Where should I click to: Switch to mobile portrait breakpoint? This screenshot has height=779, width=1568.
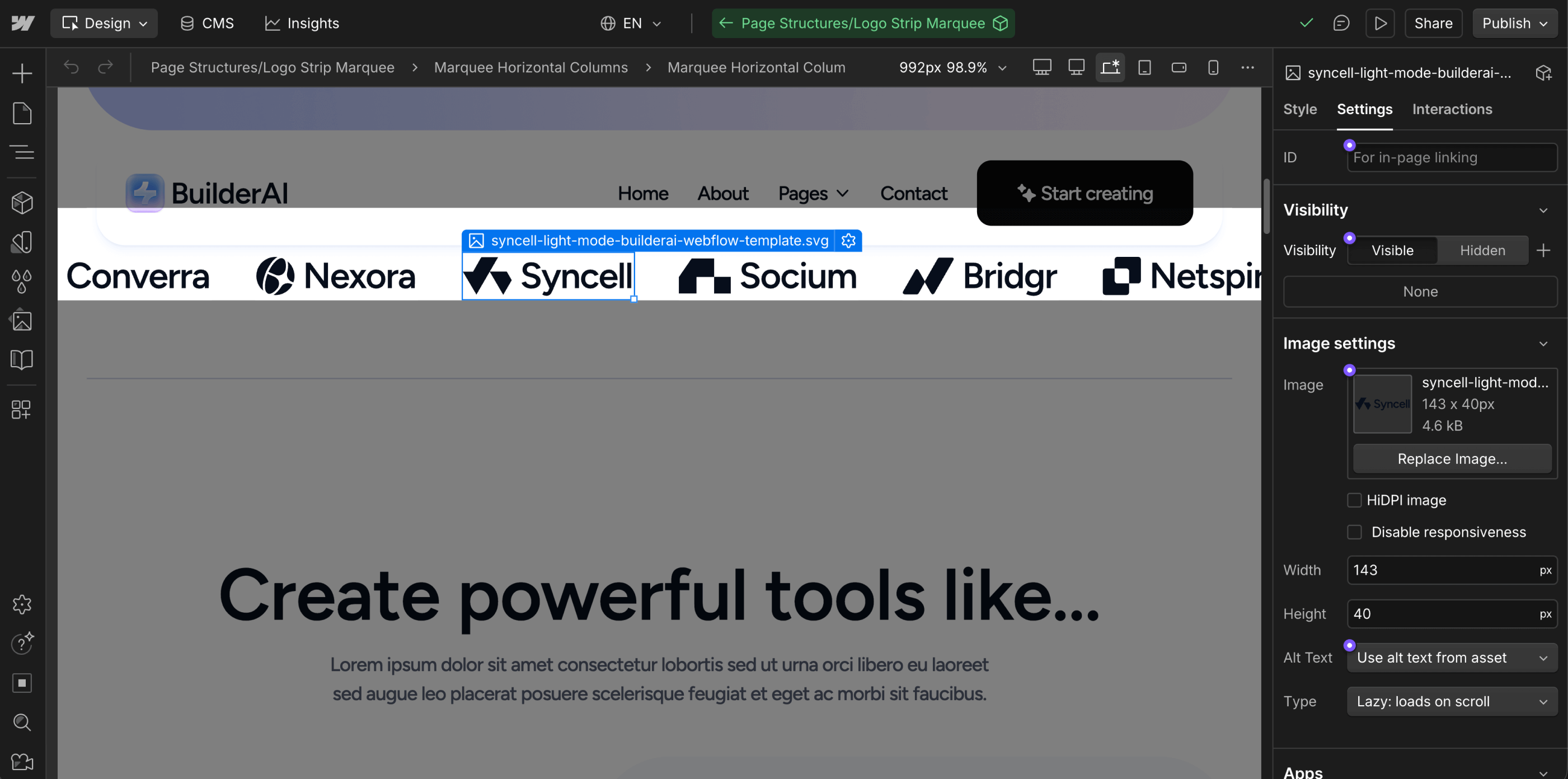(1213, 68)
